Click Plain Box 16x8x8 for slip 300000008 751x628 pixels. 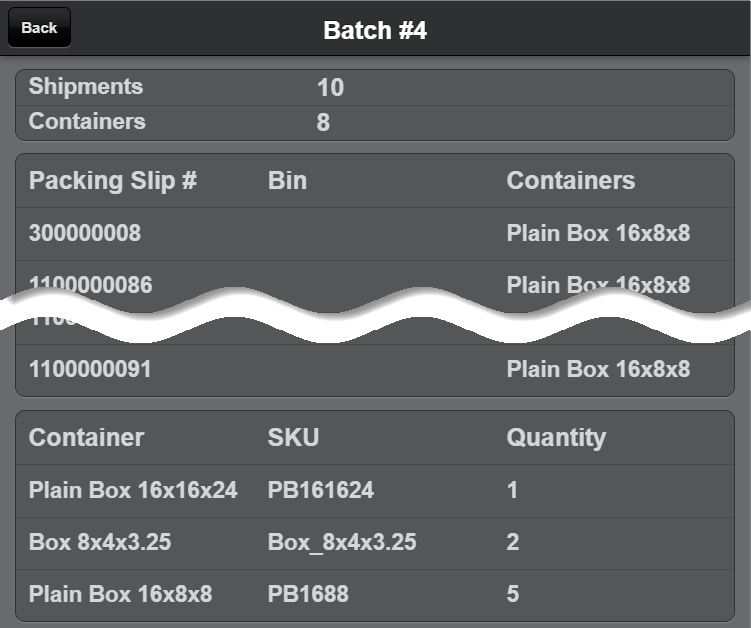[x=598, y=234]
